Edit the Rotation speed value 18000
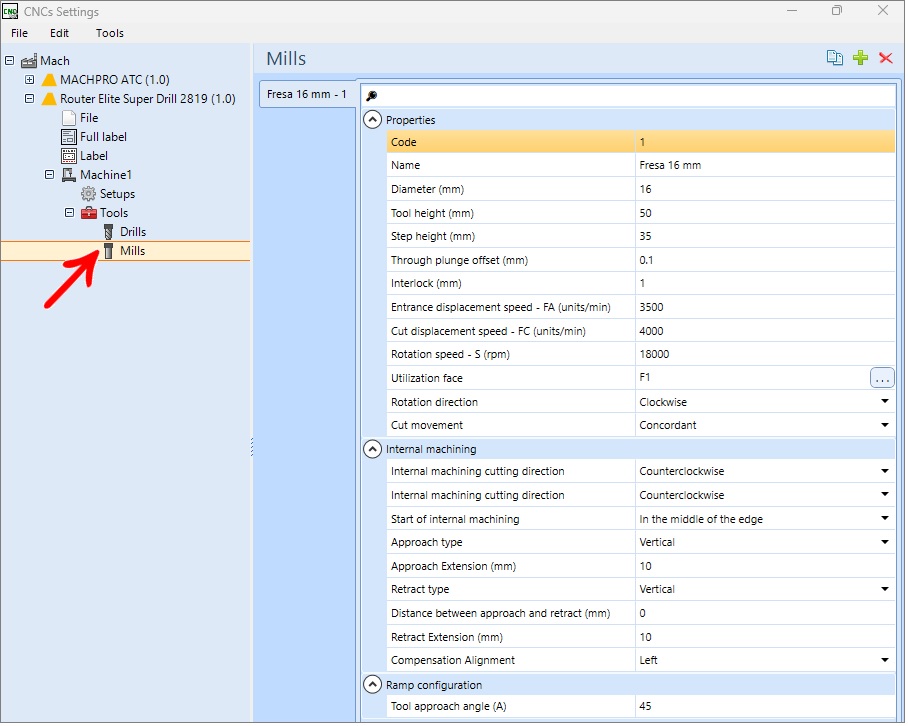The height and width of the screenshot is (726, 908). pyautogui.click(x=764, y=355)
